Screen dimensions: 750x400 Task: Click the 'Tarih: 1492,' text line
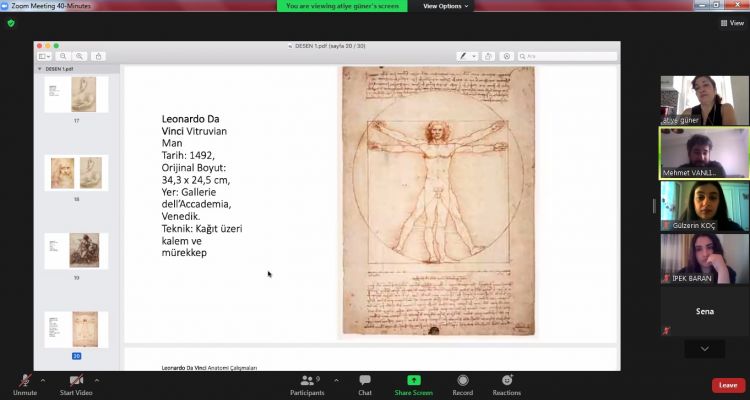pyautogui.click(x=188, y=156)
